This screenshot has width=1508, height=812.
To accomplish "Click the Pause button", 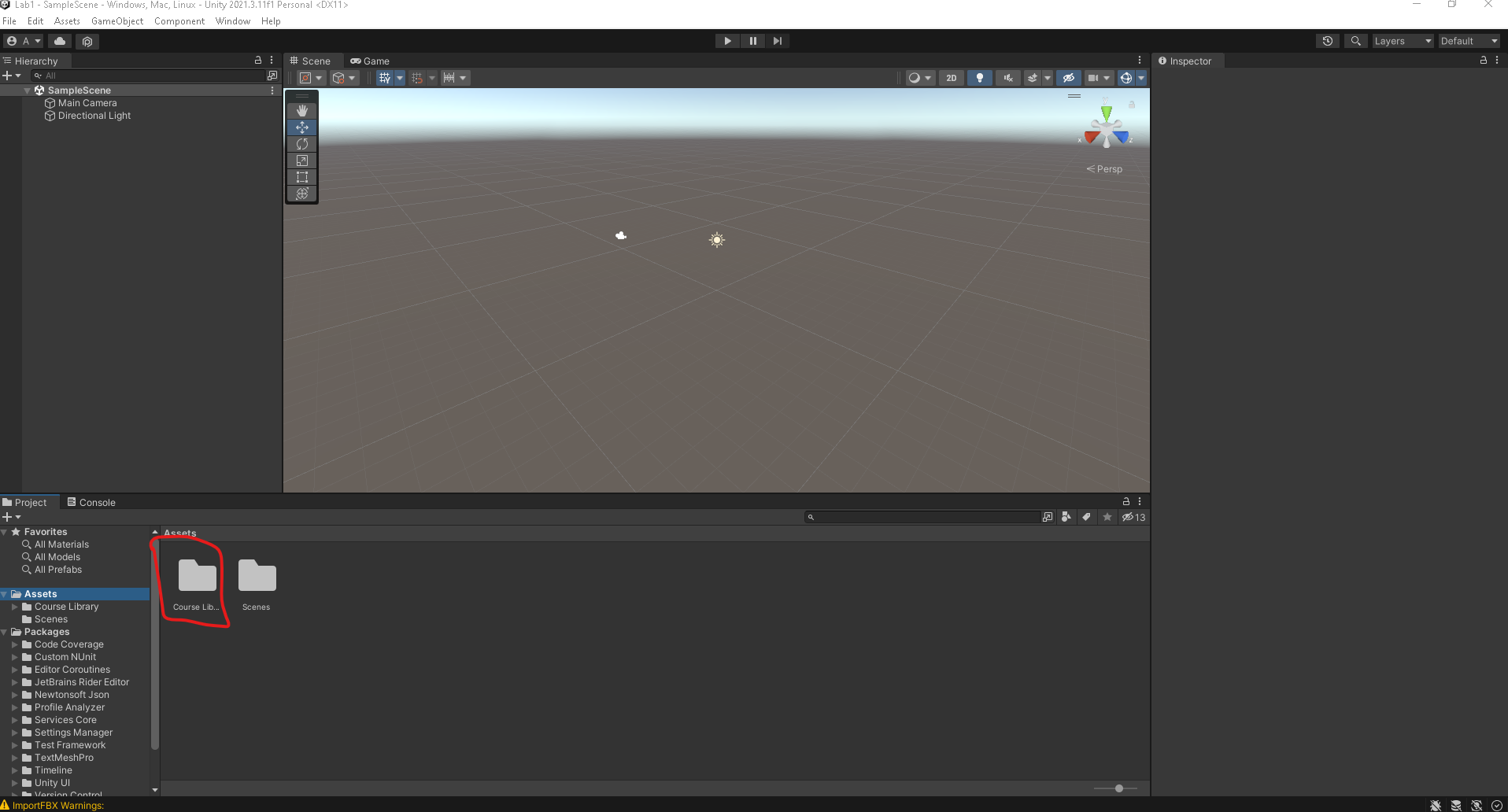I will [x=752, y=41].
